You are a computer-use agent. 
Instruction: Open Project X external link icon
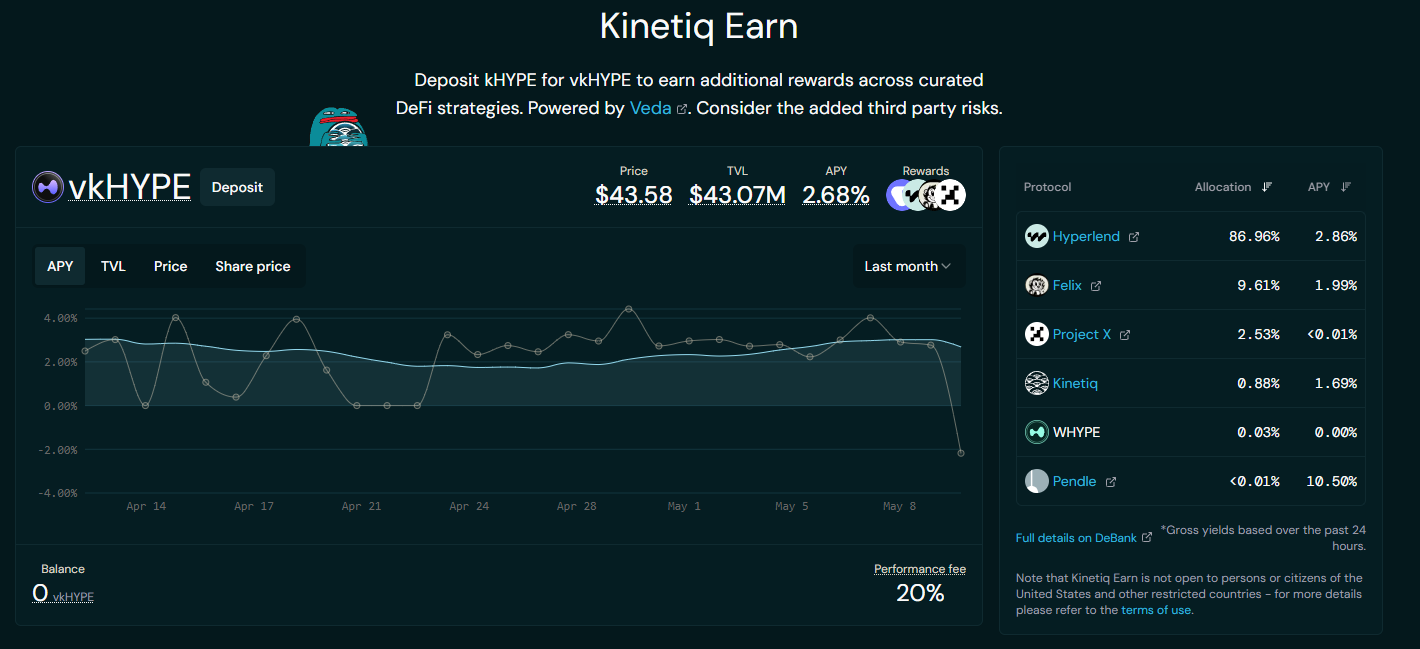pos(1125,336)
